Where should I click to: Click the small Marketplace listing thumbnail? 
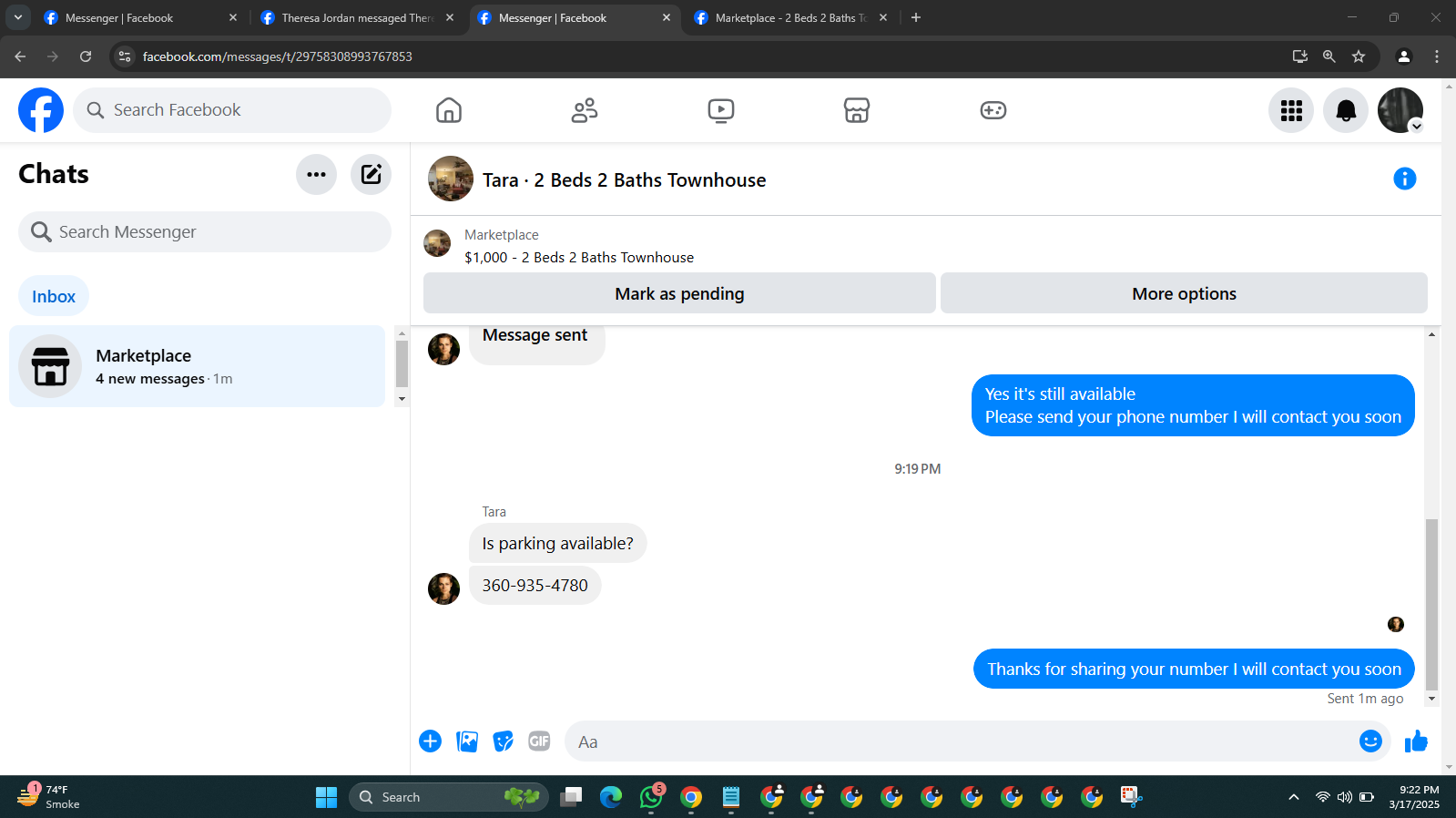point(437,243)
